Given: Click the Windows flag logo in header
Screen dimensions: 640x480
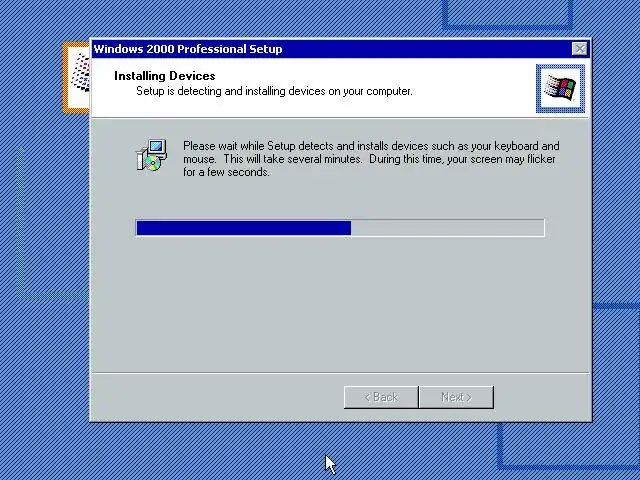Looking at the screenshot, I should click(x=560, y=88).
